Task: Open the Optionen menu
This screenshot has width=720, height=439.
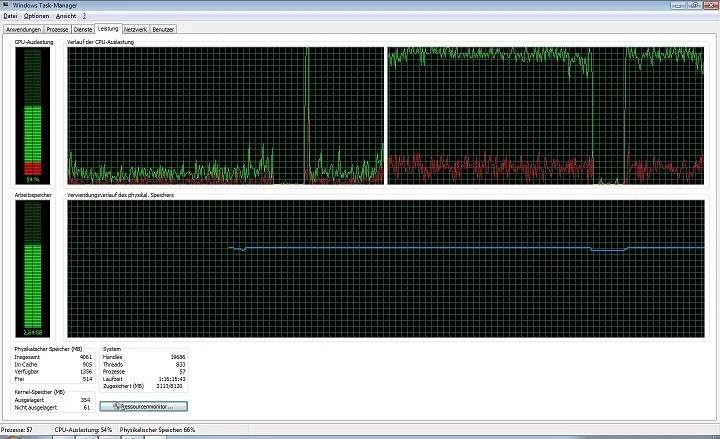Action: (36, 16)
